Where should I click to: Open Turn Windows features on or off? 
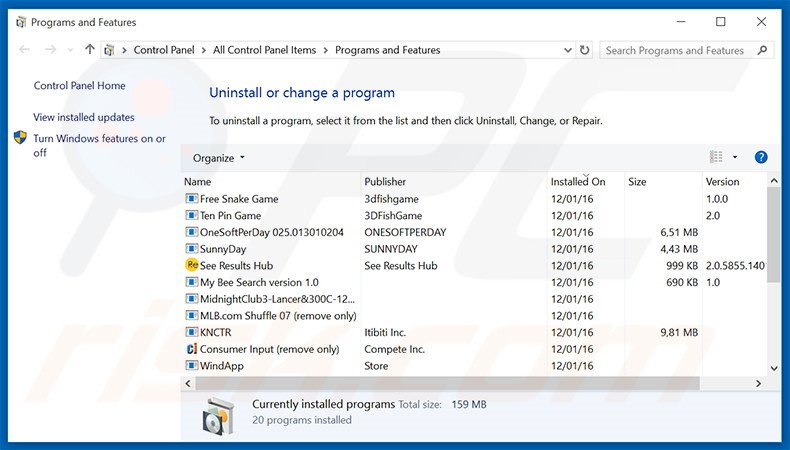tap(99, 145)
